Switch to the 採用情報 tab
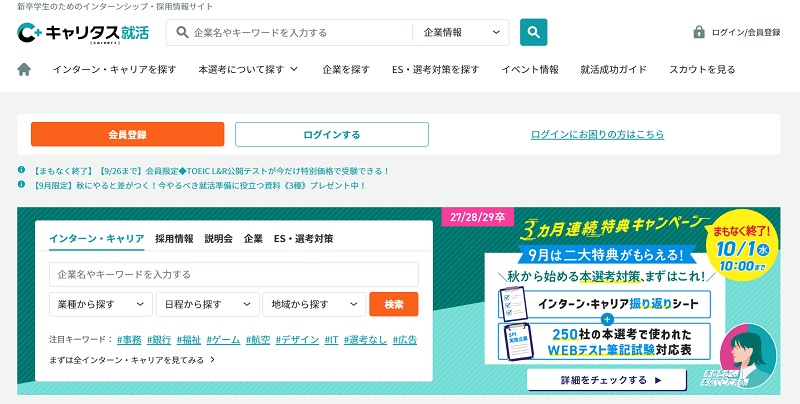 tap(174, 239)
